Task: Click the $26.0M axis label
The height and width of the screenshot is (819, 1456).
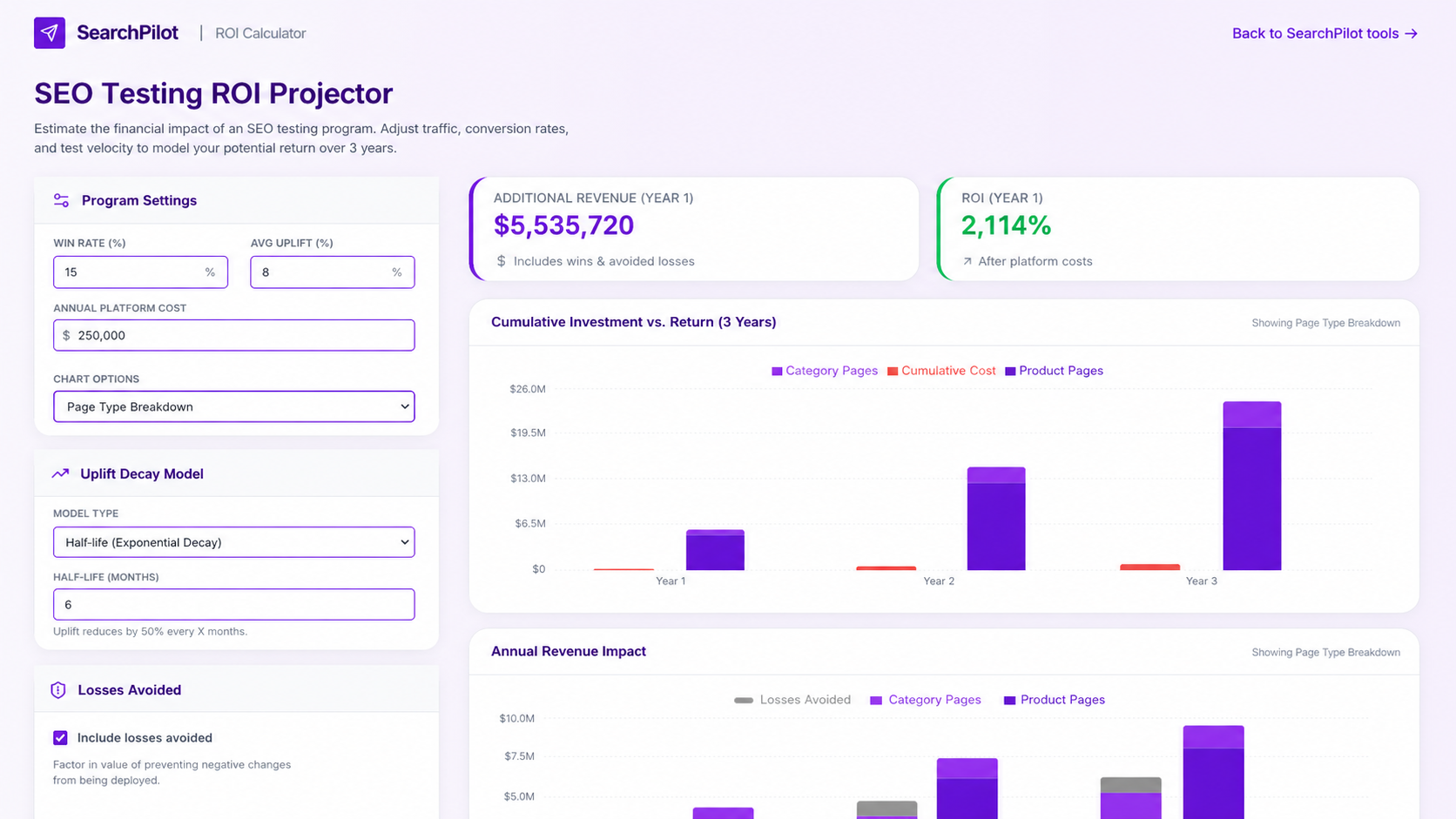Action: pyautogui.click(x=528, y=389)
